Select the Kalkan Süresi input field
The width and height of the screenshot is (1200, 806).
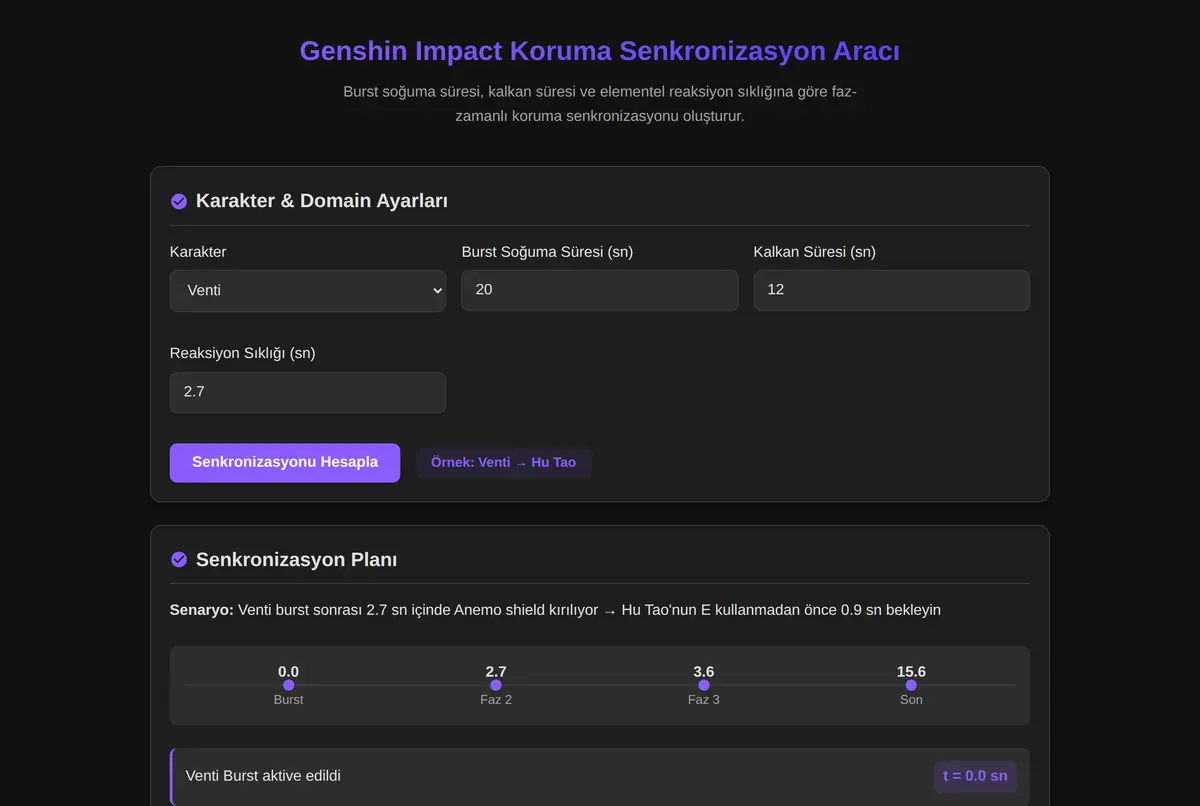(892, 290)
